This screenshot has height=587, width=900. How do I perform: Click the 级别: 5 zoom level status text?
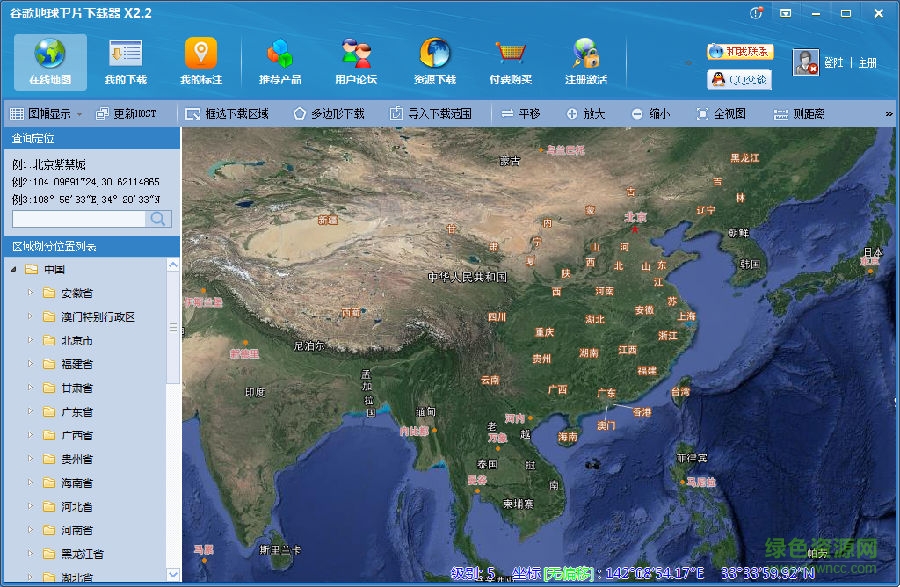tap(473, 573)
